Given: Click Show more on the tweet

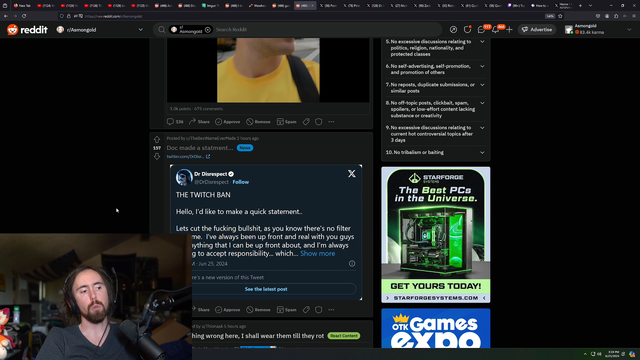Looking at the screenshot, I should 318,253.
